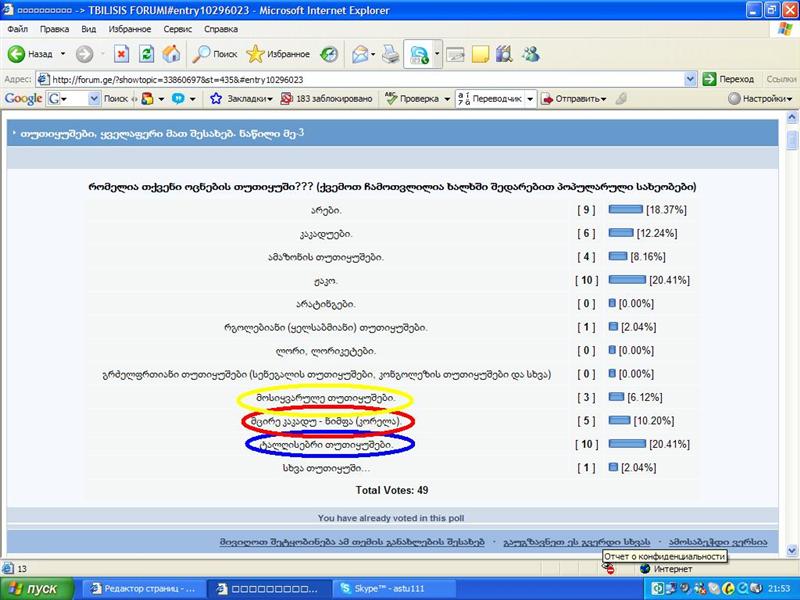800x600 pixels.
Task: Open the address bar history dropdown
Action: point(692,77)
